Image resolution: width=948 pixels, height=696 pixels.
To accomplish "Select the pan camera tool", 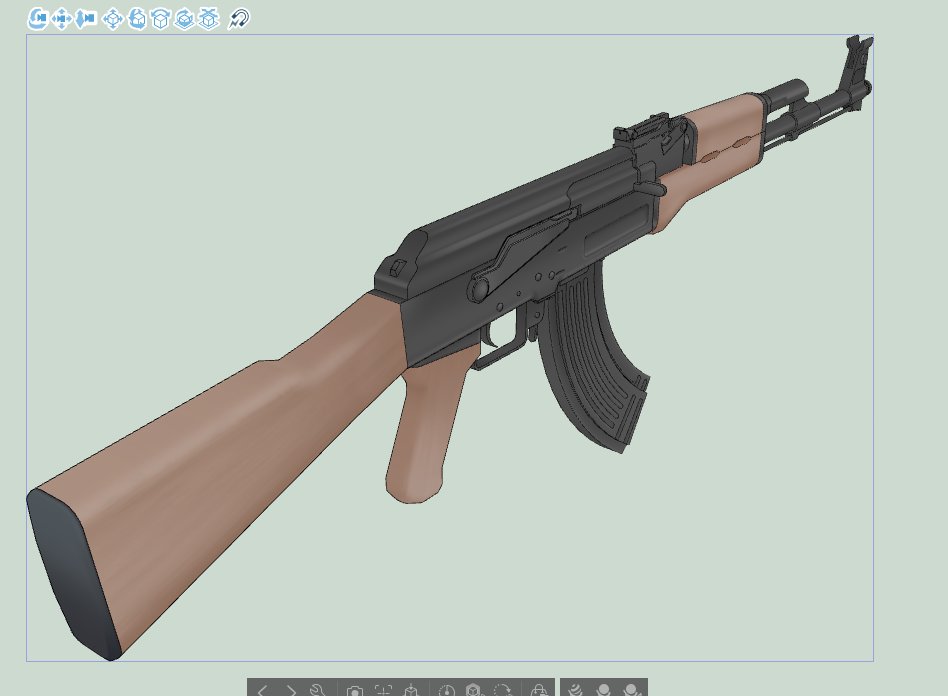I will point(62,19).
